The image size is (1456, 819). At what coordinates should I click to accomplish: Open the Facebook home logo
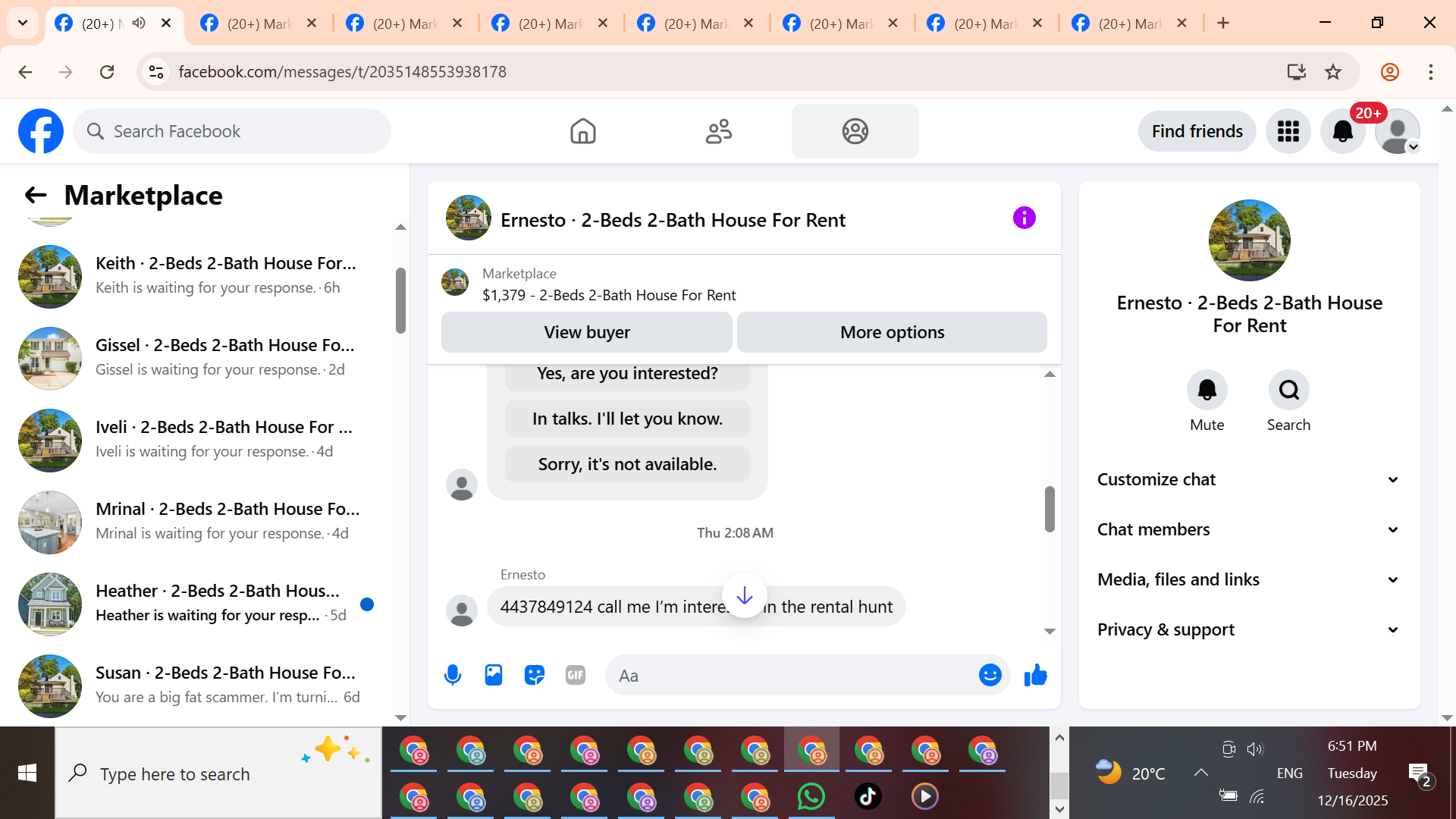[x=41, y=131]
